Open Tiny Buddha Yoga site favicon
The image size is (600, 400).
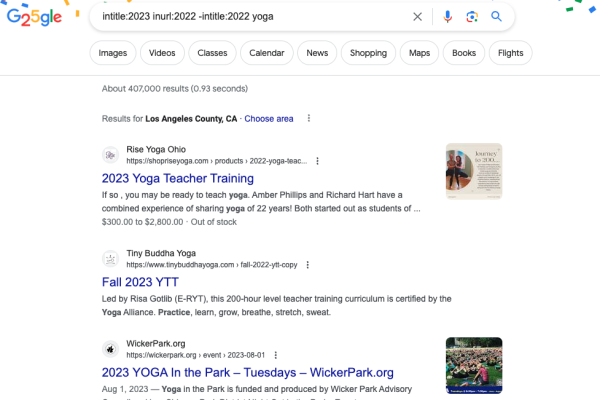(x=110, y=259)
